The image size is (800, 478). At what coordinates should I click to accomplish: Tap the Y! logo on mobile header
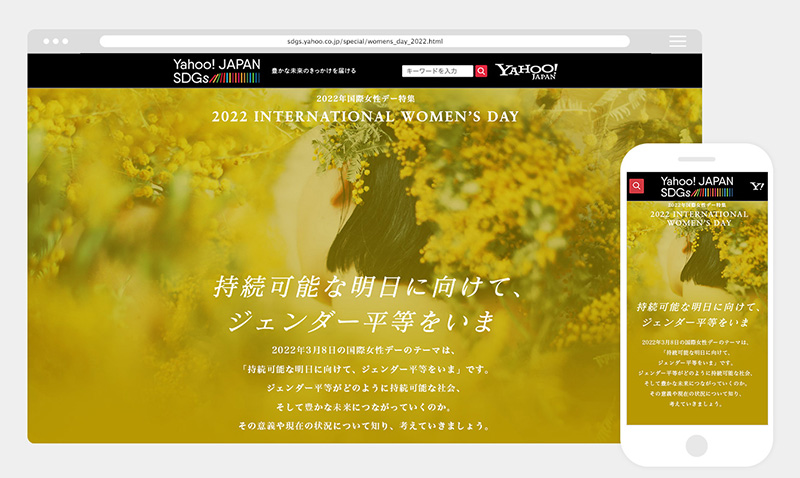pos(757,186)
